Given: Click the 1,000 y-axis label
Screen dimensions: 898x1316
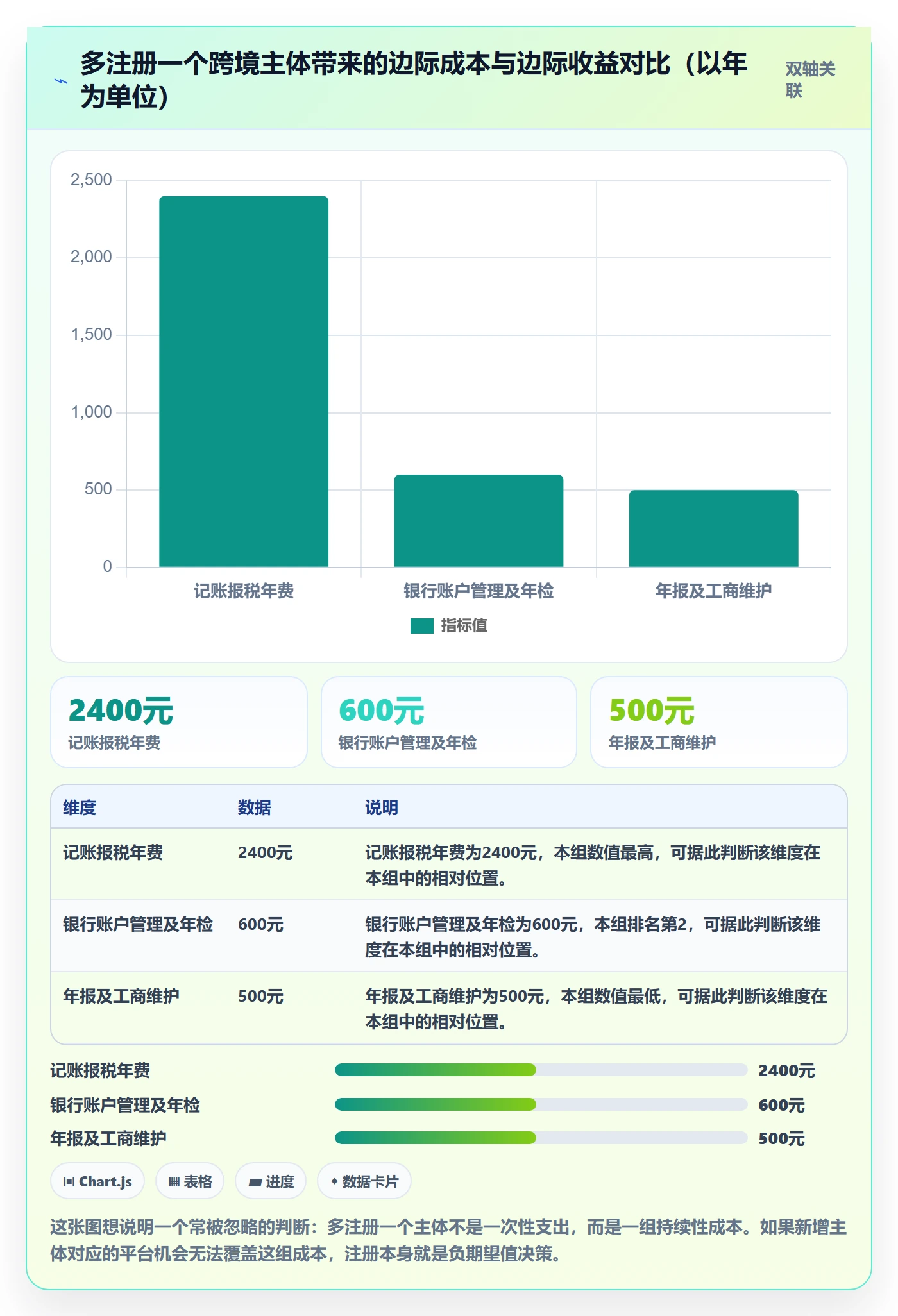Looking at the screenshot, I should point(91,412).
